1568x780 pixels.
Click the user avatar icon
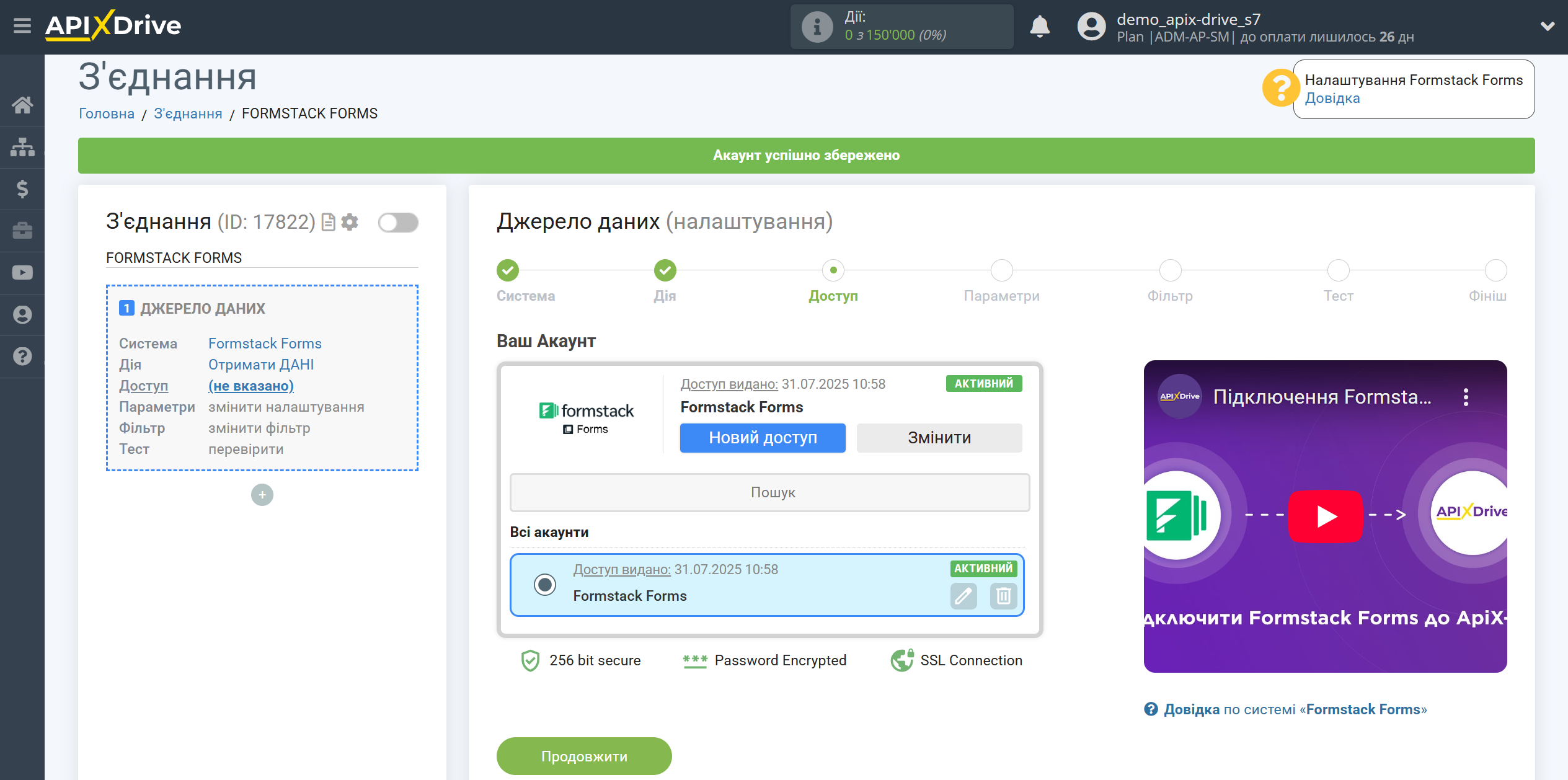coord(1091,27)
